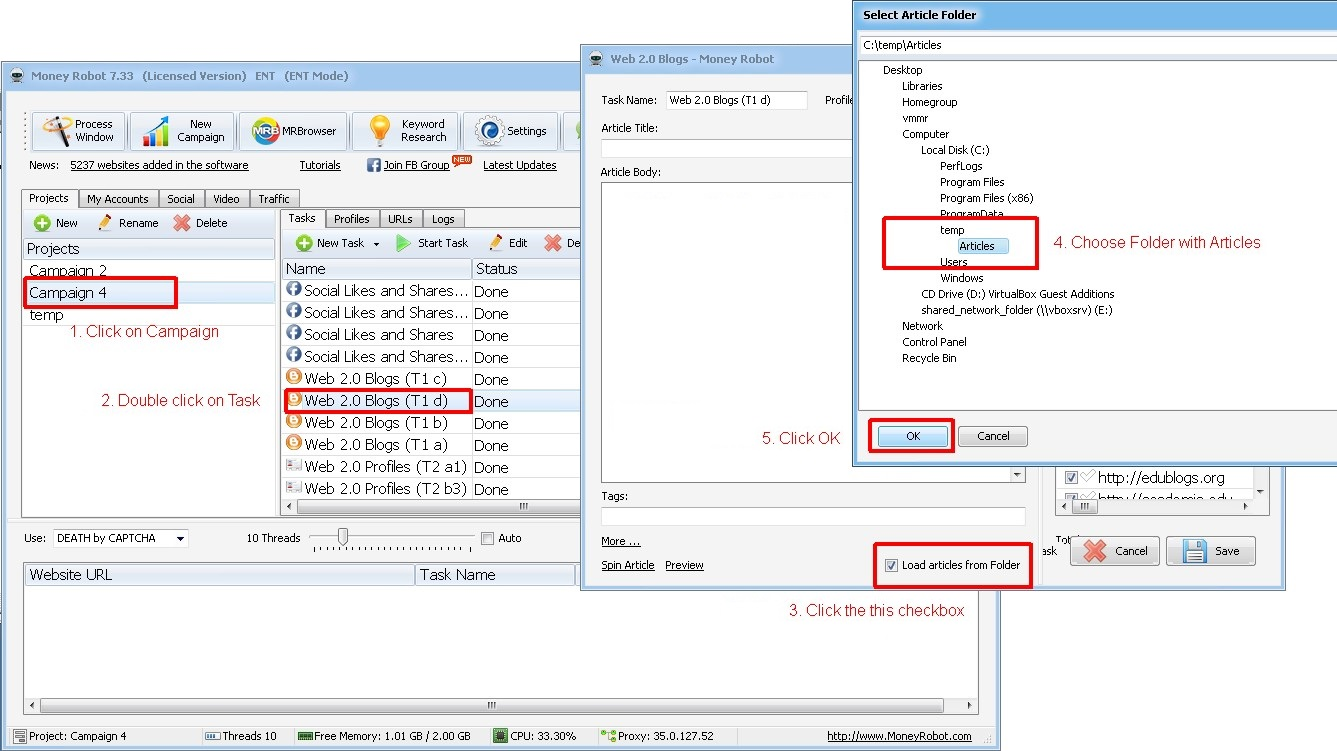Viewport: 1337px width, 751px height.
Task: Toggle Auto threads checkbox
Action: (x=488, y=538)
